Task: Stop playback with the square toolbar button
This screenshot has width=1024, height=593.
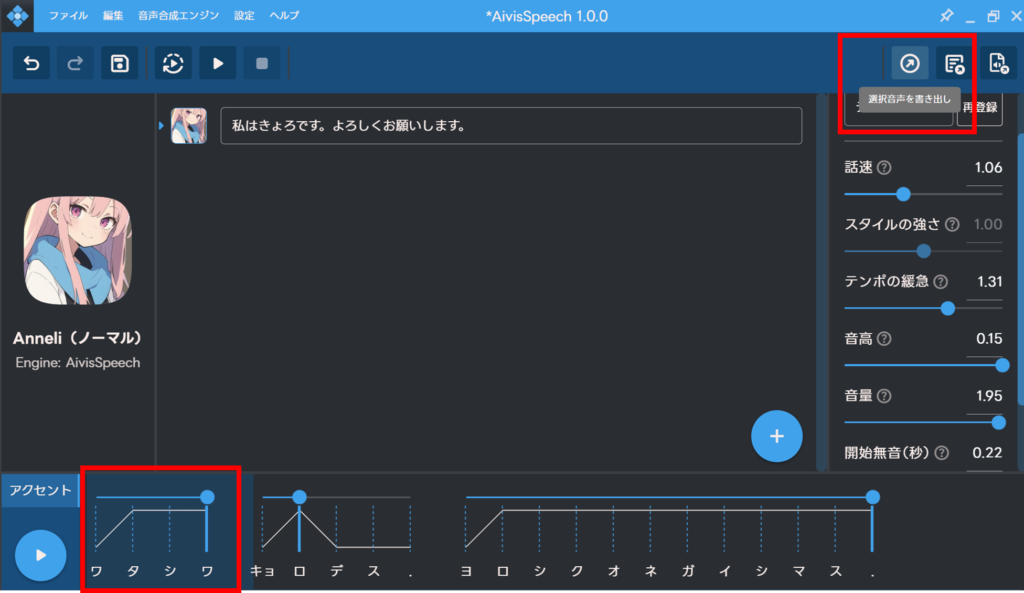Action: point(262,63)
